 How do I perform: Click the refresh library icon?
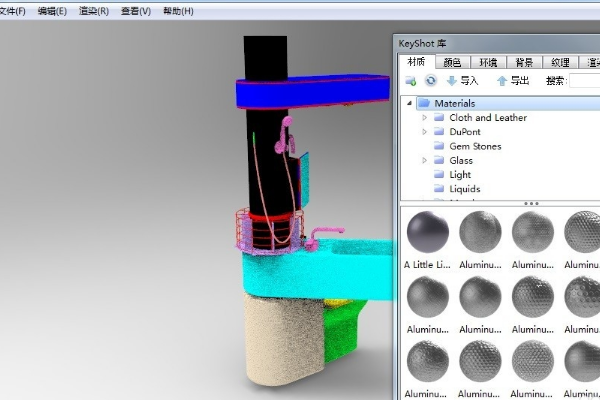pos(430,81)
